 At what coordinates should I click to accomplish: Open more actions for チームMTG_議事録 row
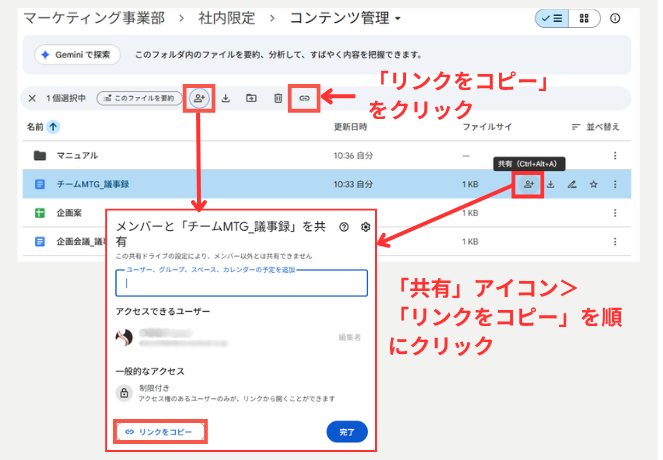click(615, 184)
